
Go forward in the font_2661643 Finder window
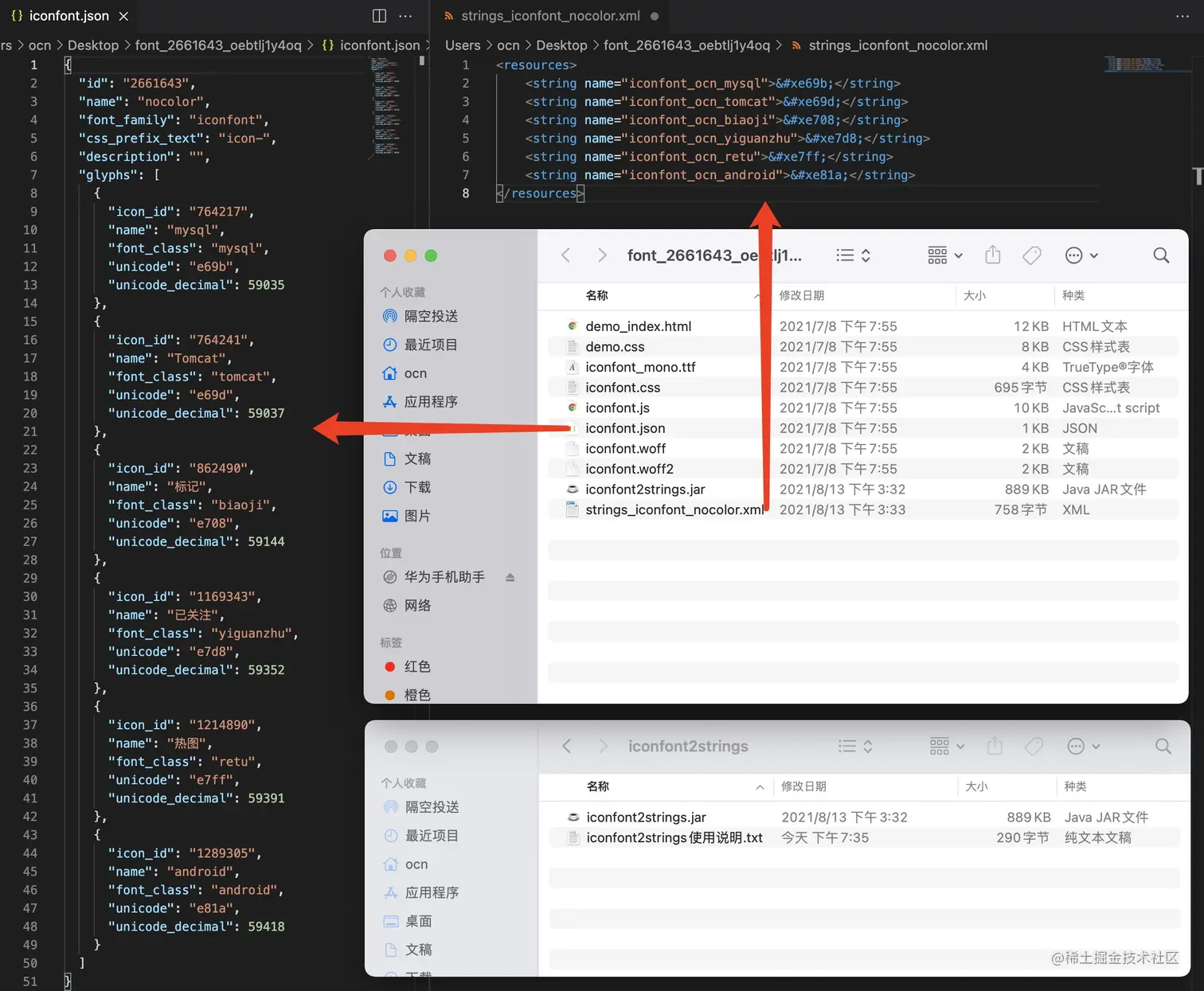[x=602, y=256]
